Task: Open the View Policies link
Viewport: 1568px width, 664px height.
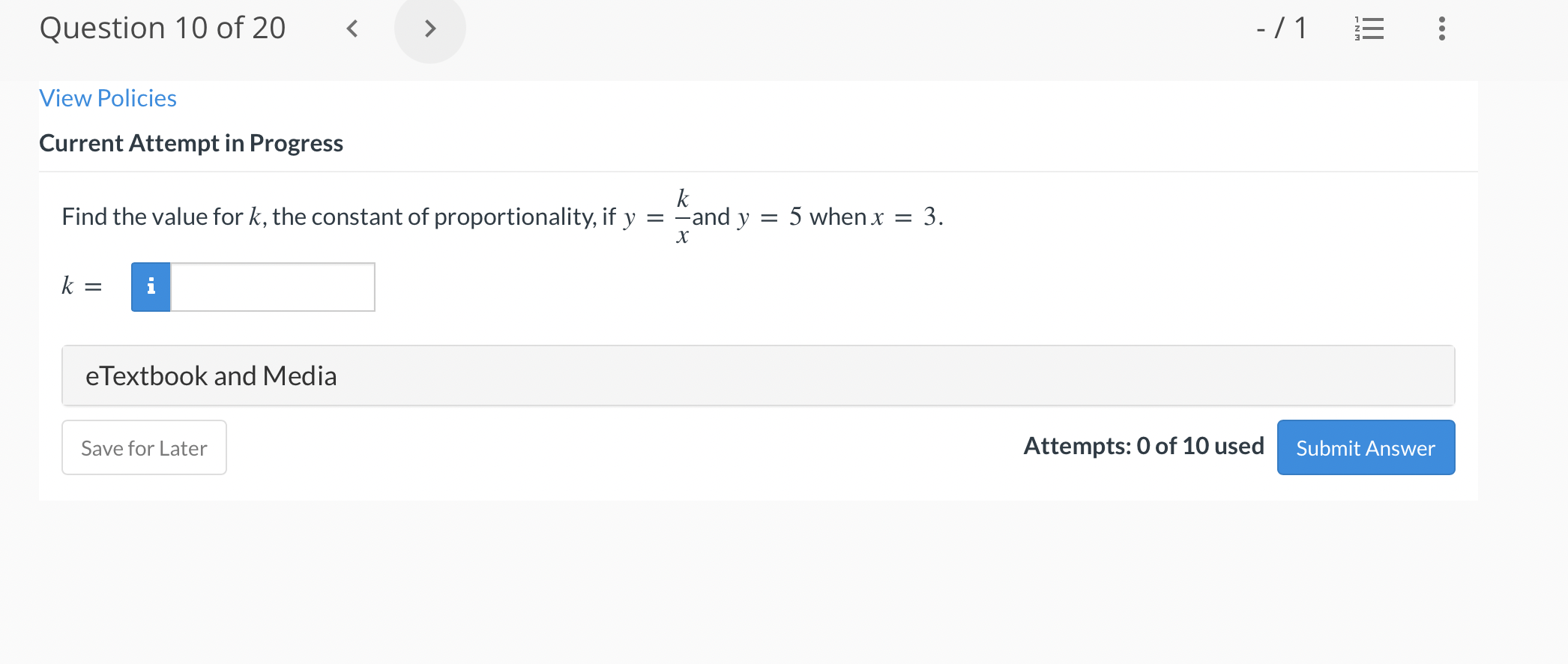Action: point(107,97)
